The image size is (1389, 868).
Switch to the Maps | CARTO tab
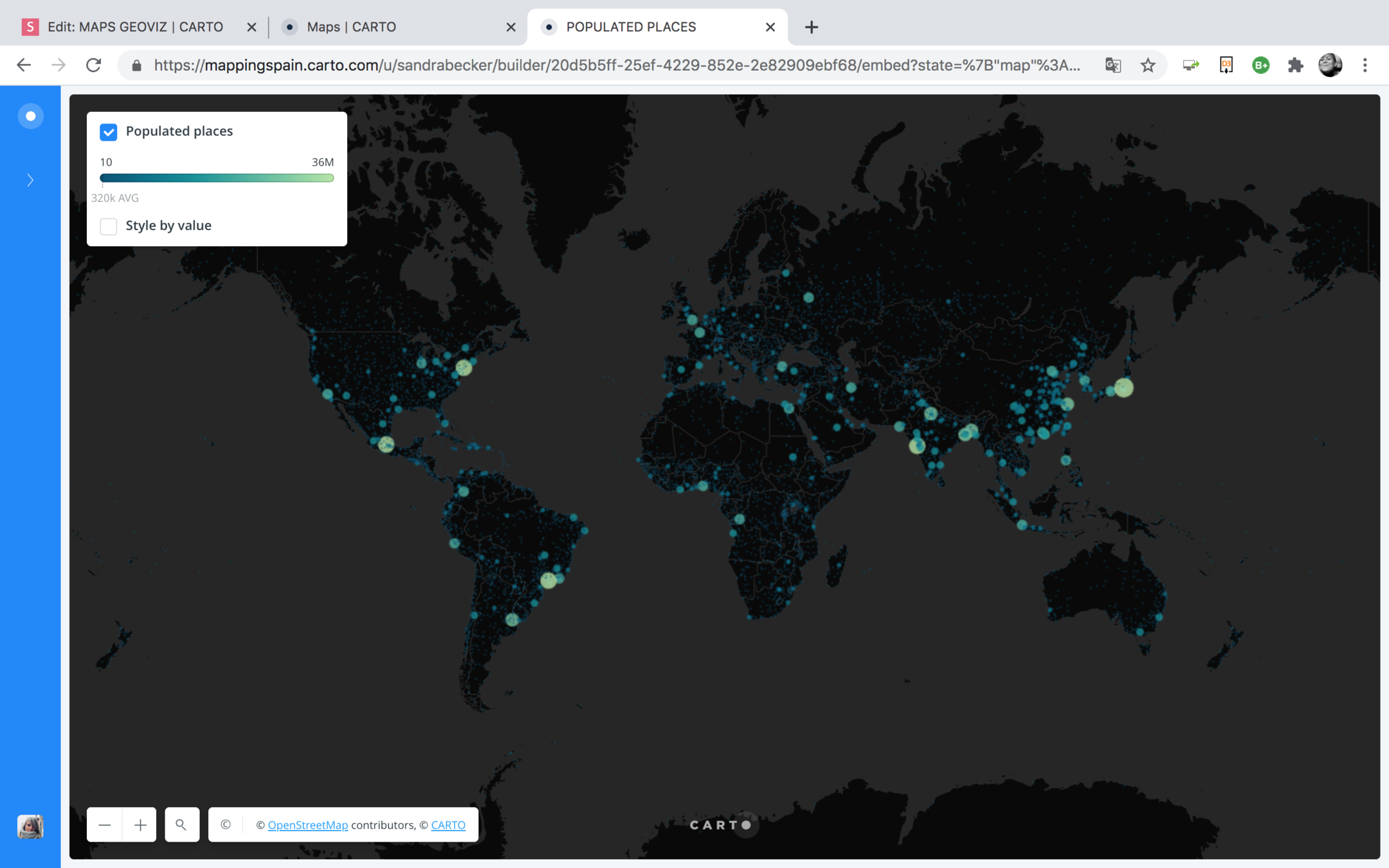[x=351, y=27]
